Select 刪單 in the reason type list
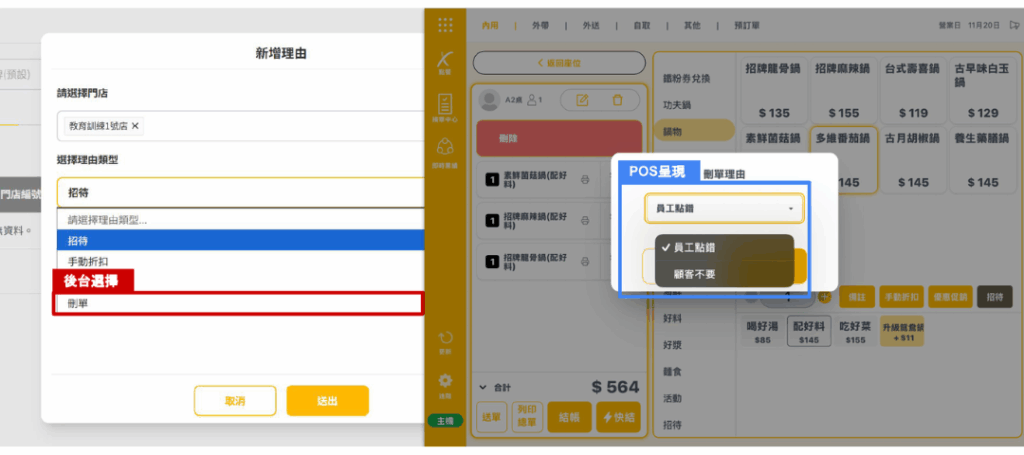 click(238, 303)
